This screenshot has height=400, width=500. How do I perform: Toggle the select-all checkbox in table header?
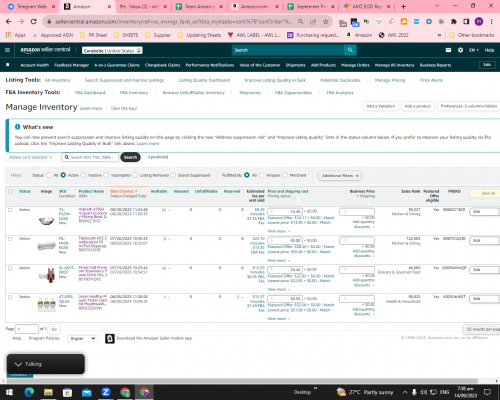point(10,192)
